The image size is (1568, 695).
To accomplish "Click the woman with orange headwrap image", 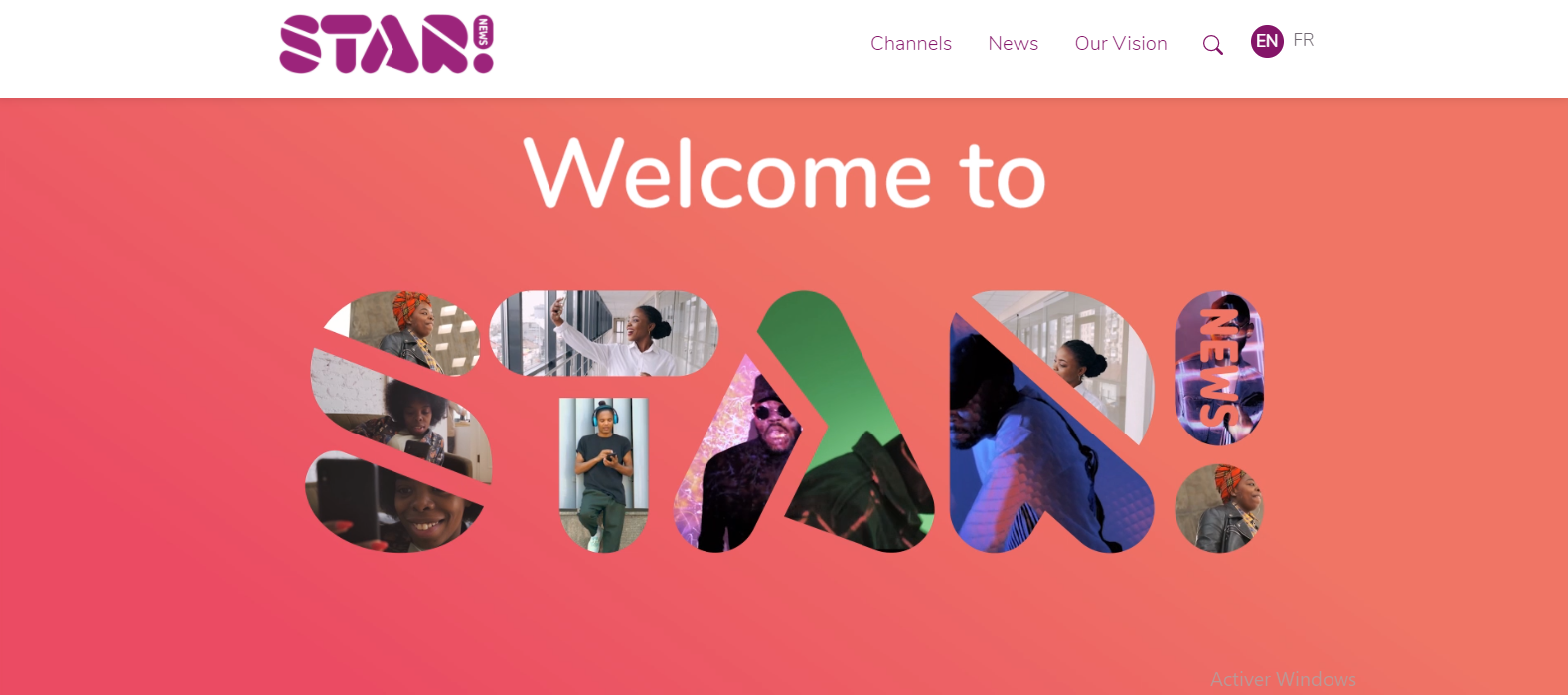I will (417, 328).
